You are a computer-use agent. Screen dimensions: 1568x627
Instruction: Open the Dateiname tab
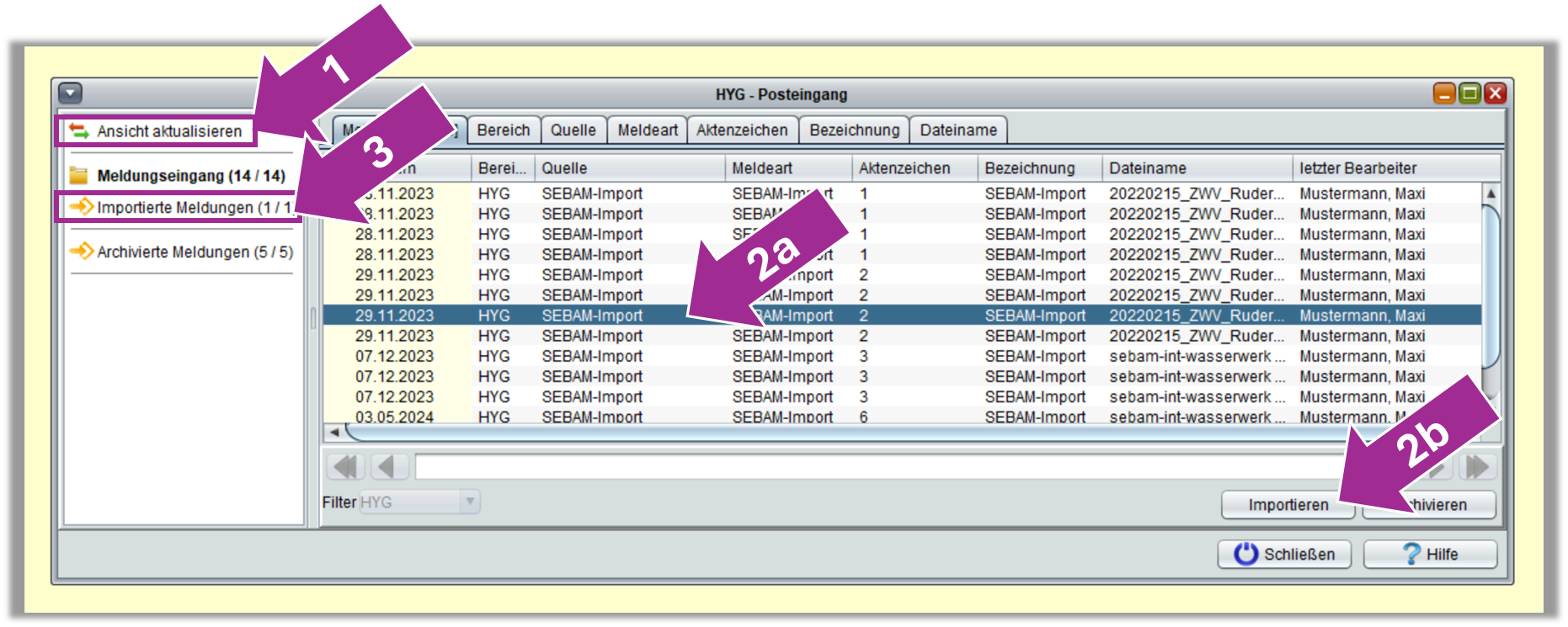click(x=957, y=130)
